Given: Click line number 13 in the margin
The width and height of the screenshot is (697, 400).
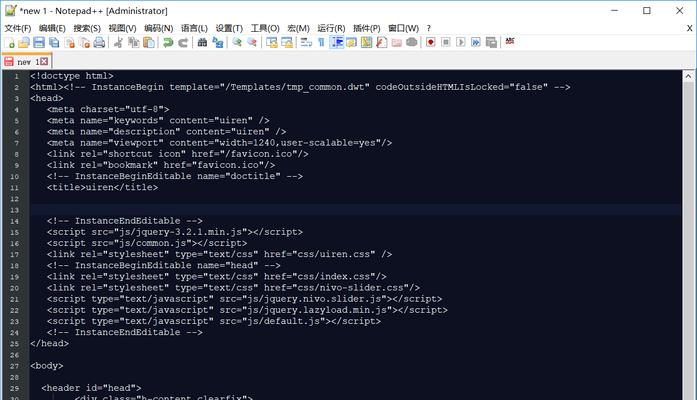Looking at the screenshot, I should coord(15,210).
